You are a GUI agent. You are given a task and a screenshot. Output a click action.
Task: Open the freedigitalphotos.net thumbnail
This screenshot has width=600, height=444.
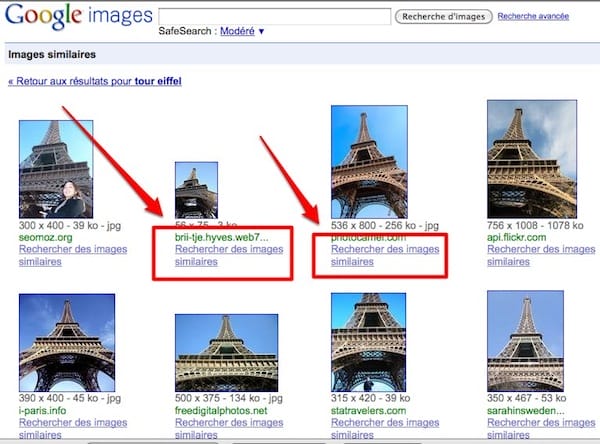(227, 353)
